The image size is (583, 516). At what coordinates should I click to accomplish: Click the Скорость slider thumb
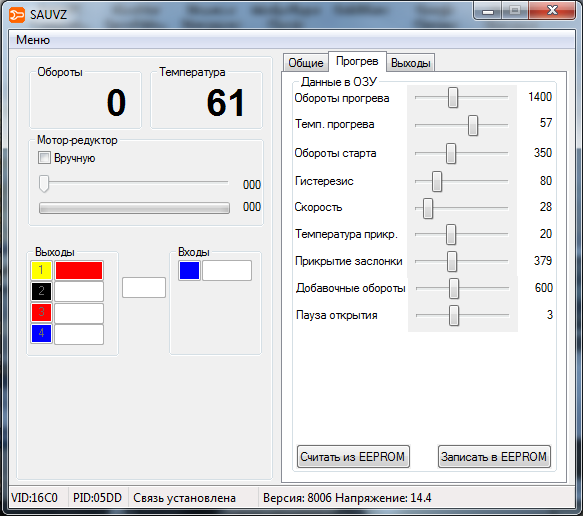tap(428, 208)
